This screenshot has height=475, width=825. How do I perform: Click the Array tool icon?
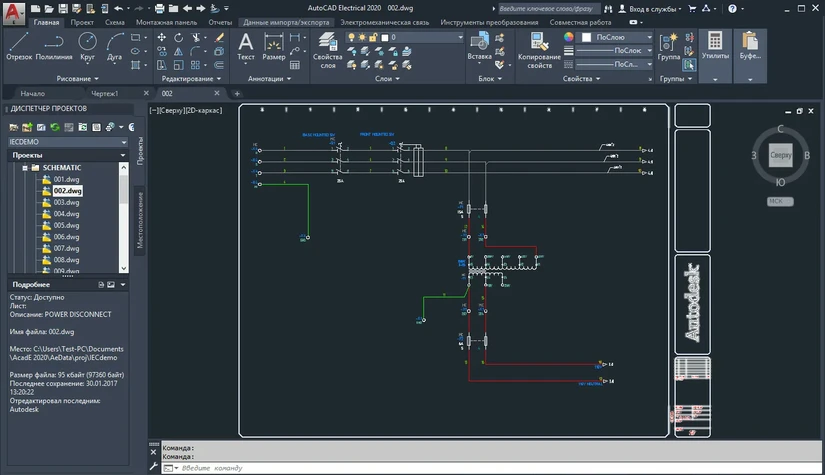click(195, 65)
